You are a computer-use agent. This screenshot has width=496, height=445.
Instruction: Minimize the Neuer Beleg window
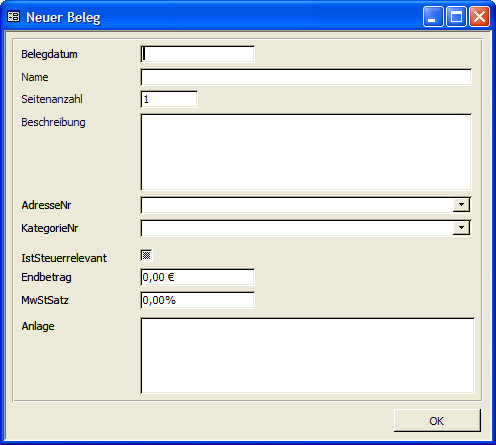tap(433, 16)
